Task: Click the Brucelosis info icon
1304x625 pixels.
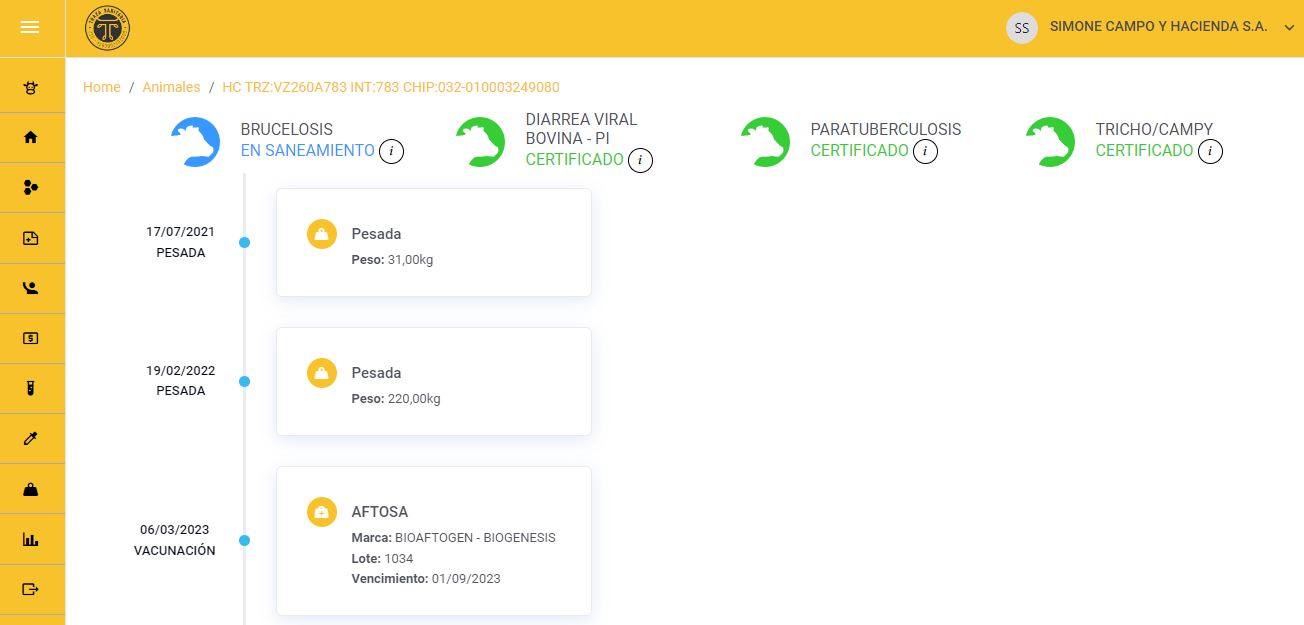Action: (392, 152)
